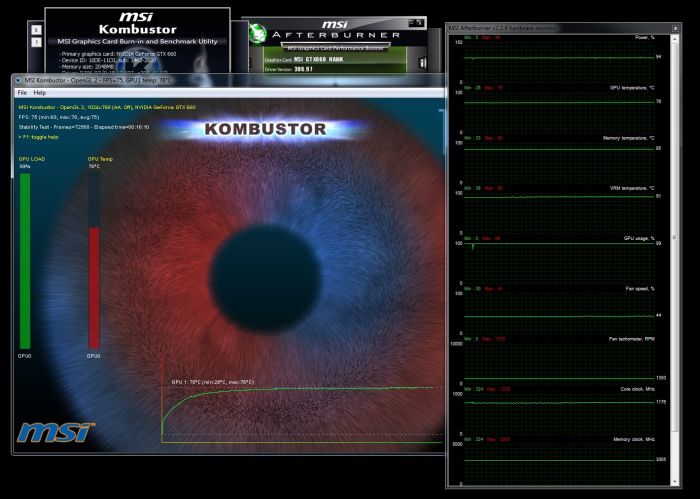The width and height of the screenshot is (700, 499).
Task: Click the Power % graph in hardware monitor
Action: pyautogui.click(x=559, y=62)
